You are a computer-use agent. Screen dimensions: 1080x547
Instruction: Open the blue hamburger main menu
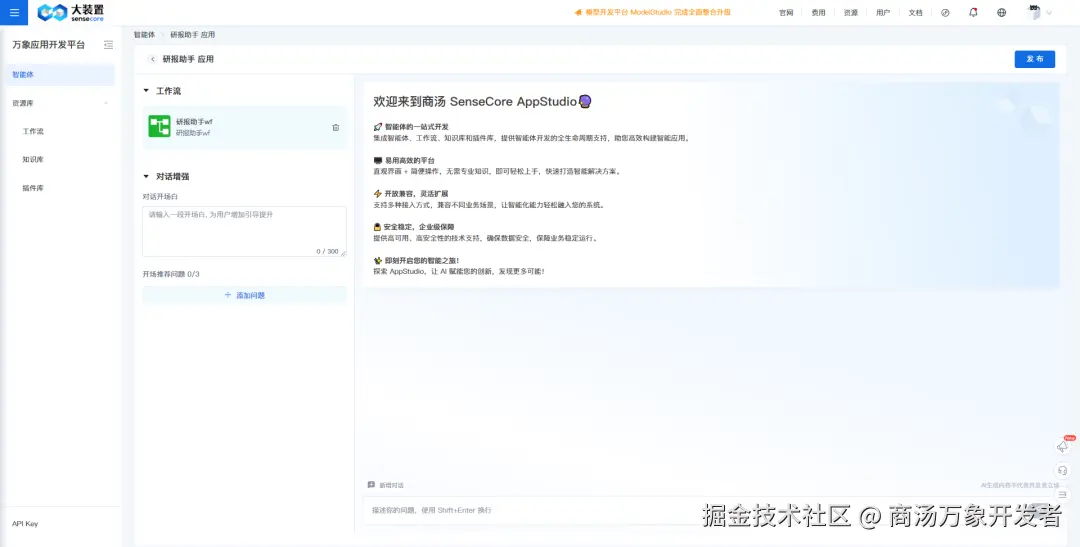click(14, 12)
